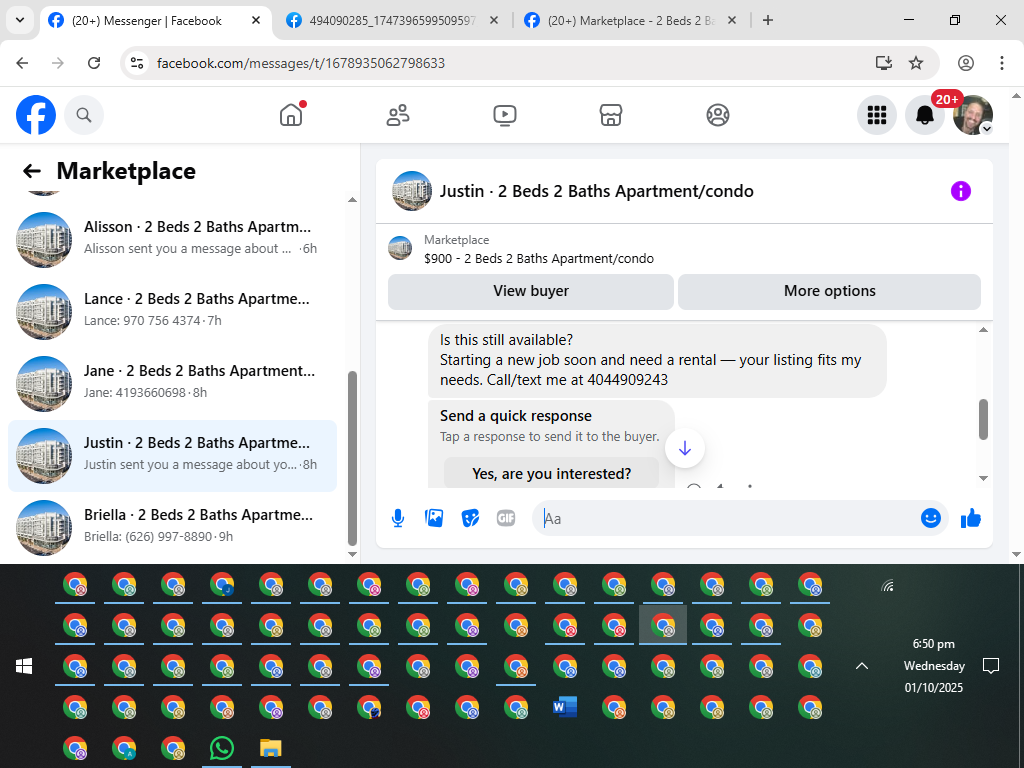This screenshot has height=768, width=1024.
Task: Open the notifications bell with 20+ badge
Action: click(x=925, y=115)
